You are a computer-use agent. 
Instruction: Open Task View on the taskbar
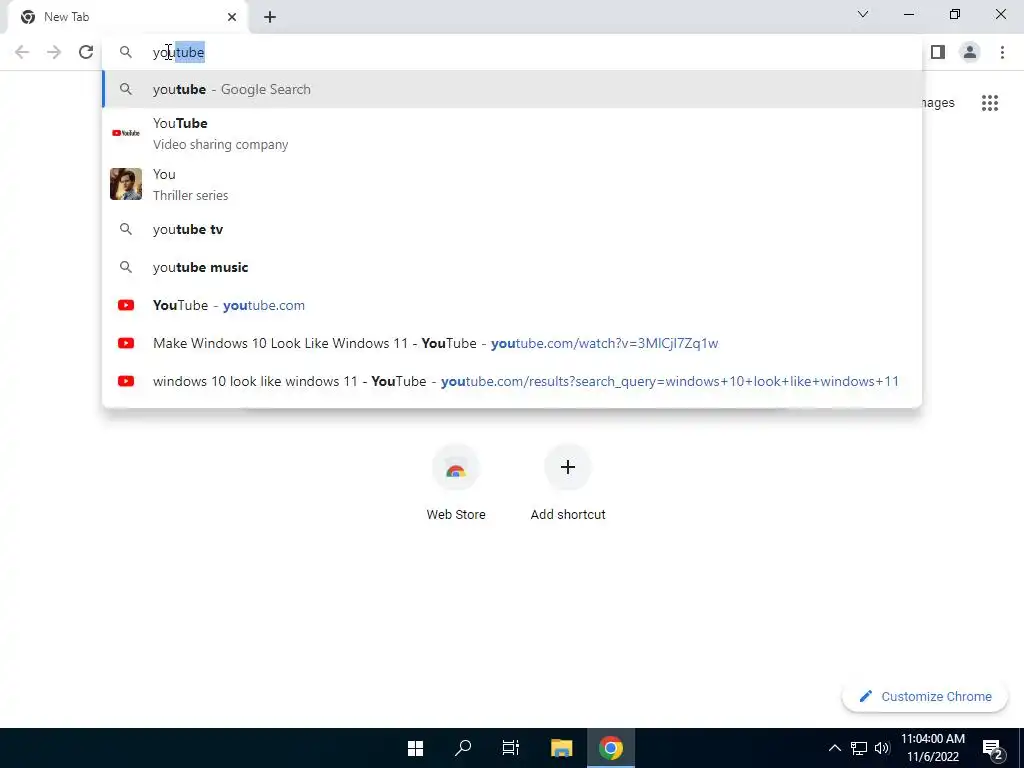tap(511, 748)
